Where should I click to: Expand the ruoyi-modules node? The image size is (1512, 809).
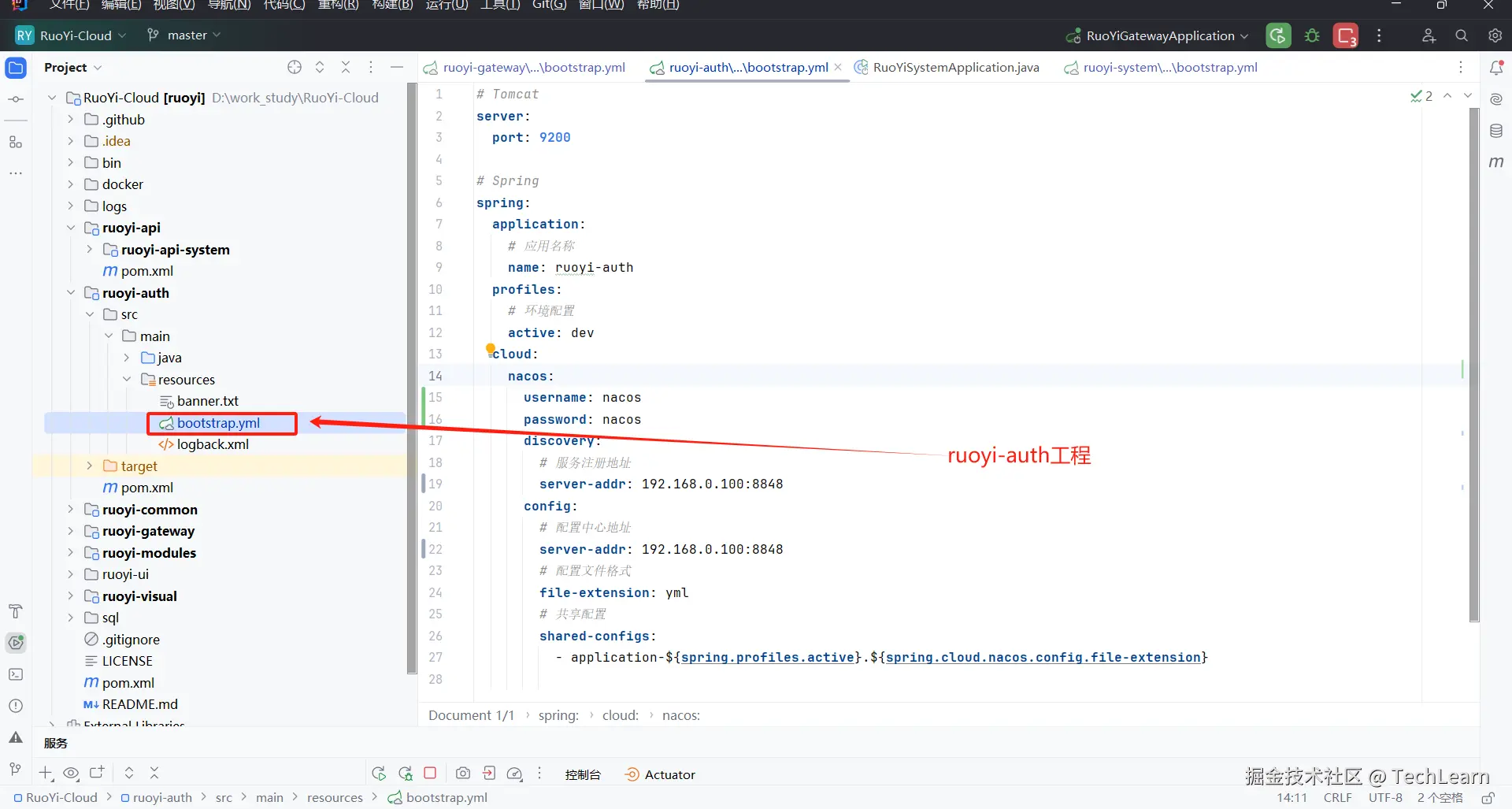click(x=71, y=552)
